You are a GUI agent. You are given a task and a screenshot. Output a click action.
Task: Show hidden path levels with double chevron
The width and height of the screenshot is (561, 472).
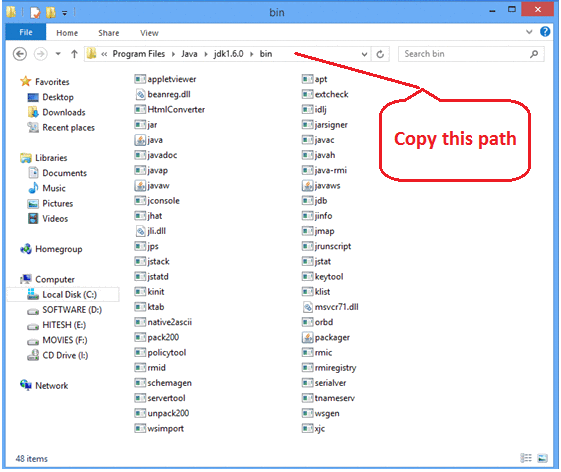(104, 54)
